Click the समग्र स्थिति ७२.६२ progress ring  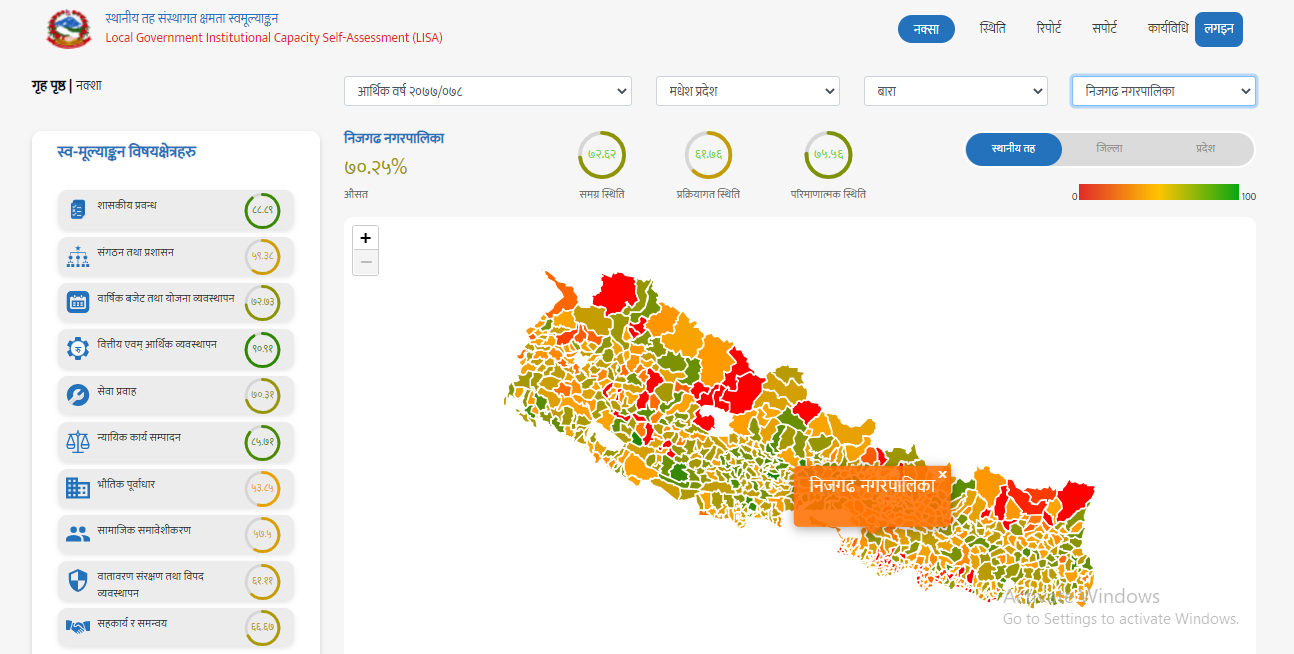(x=602, y=155)
